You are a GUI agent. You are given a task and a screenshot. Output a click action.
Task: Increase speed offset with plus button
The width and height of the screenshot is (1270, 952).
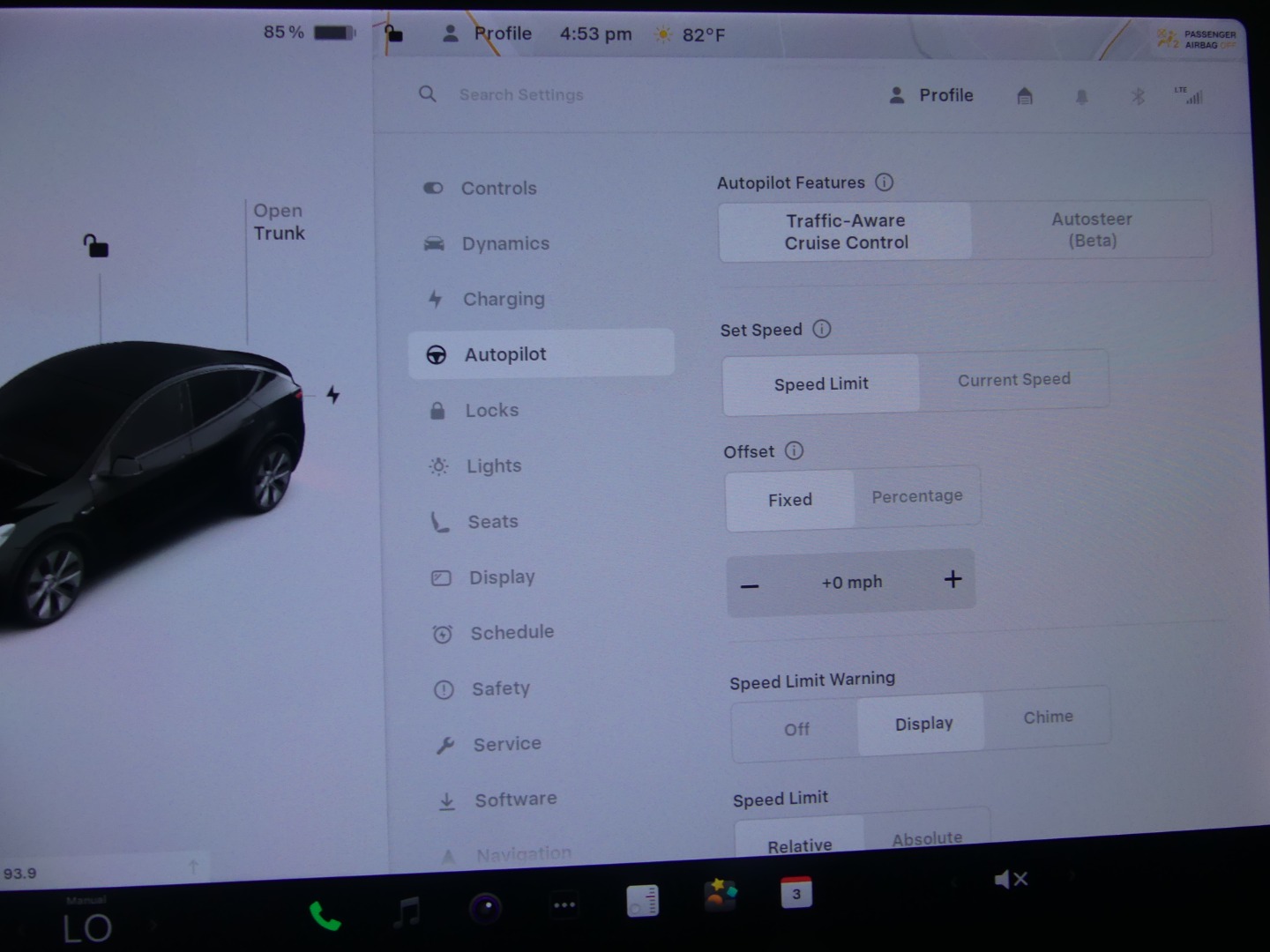pyautogui.click(x=952, y=579)
